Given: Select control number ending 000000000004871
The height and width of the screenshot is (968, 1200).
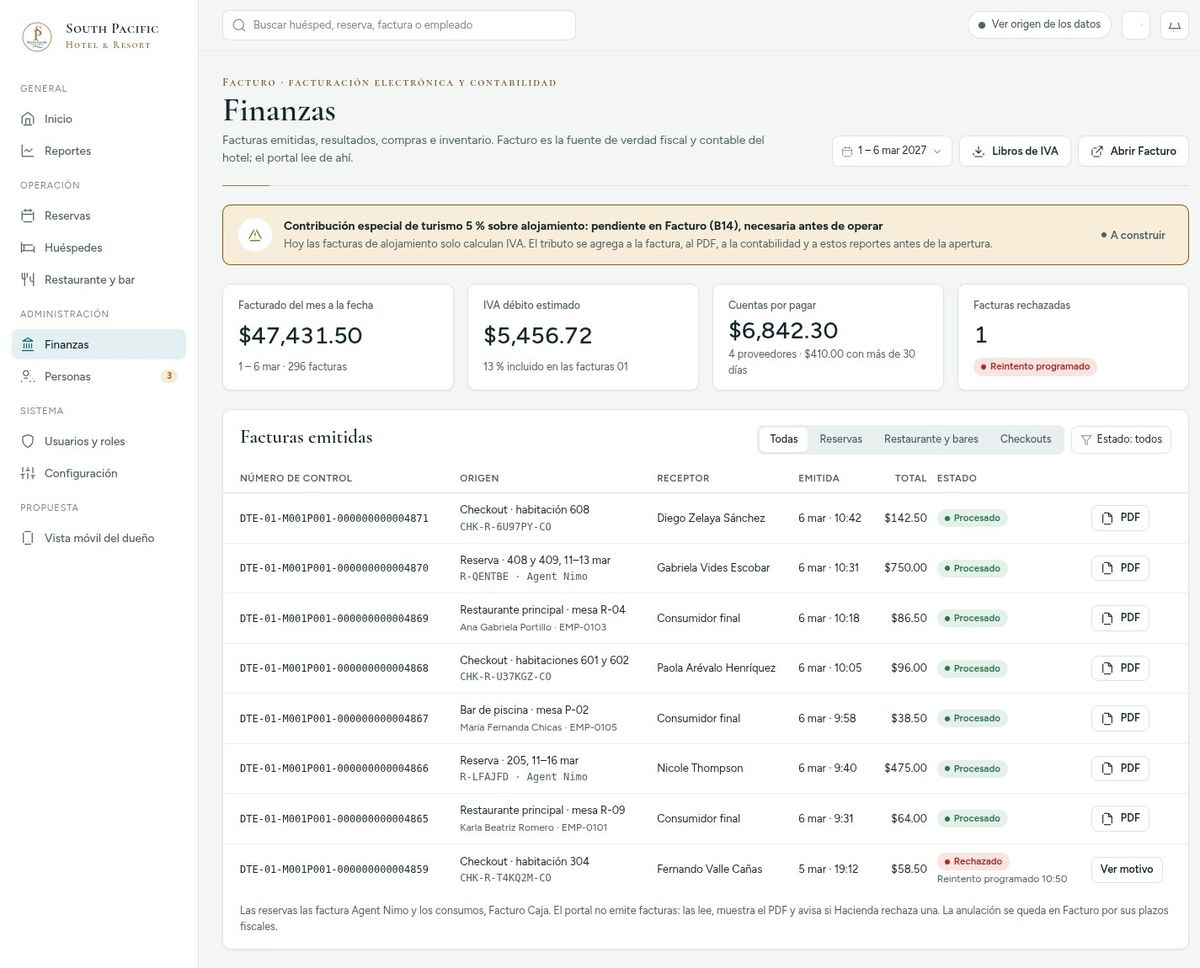Looking at the screenshot, I should [x=334, y=518].
